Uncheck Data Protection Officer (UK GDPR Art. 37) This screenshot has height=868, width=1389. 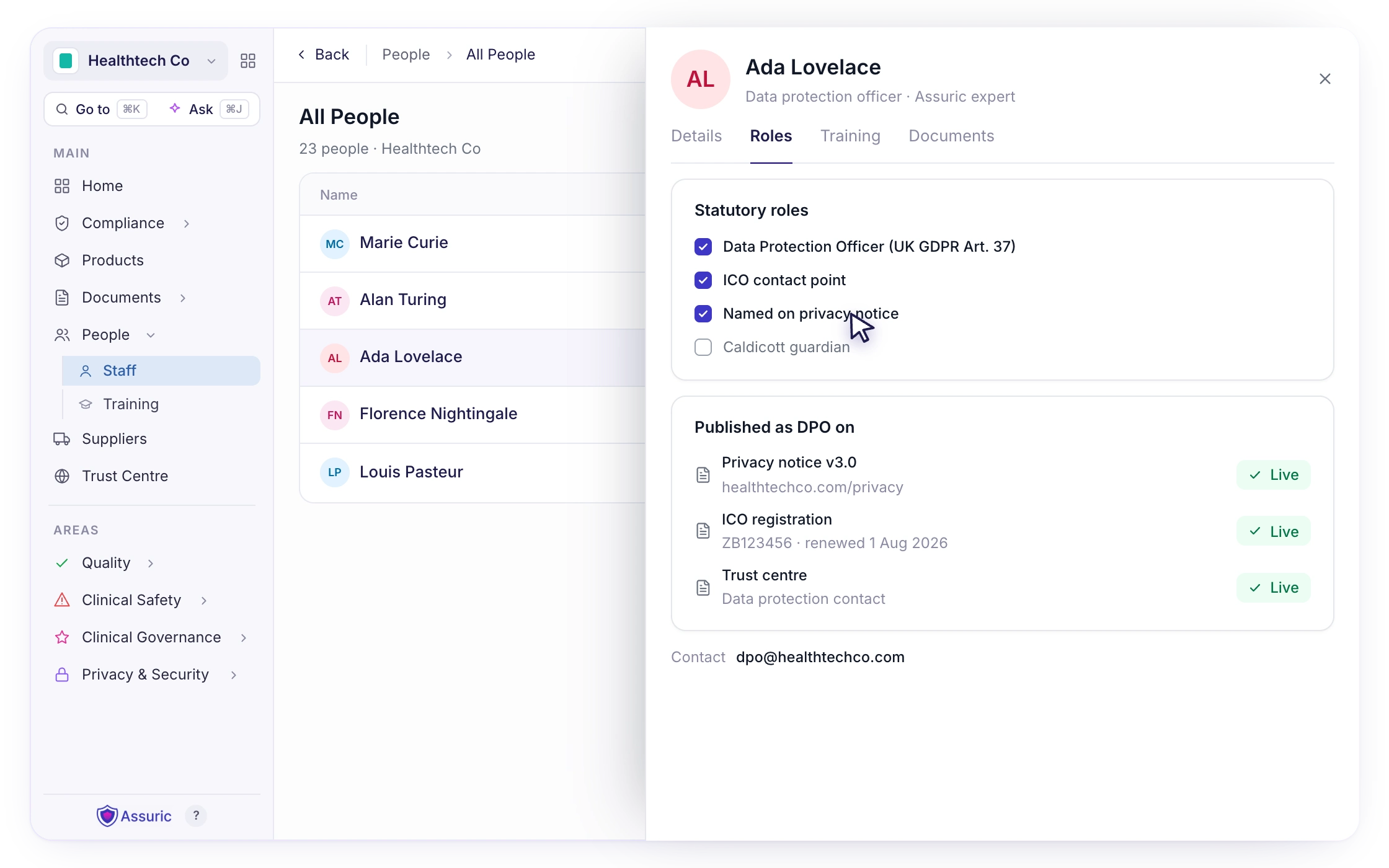703,247
